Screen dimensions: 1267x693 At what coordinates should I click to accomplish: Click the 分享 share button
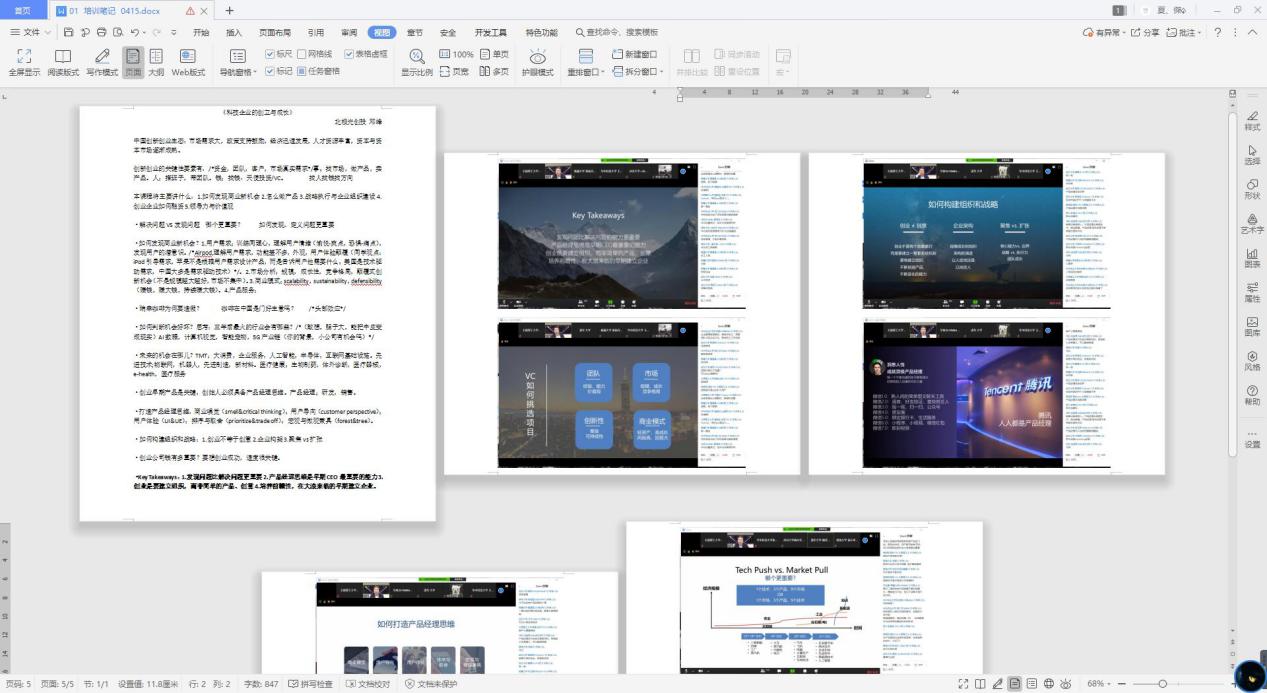click(1145, 32)
